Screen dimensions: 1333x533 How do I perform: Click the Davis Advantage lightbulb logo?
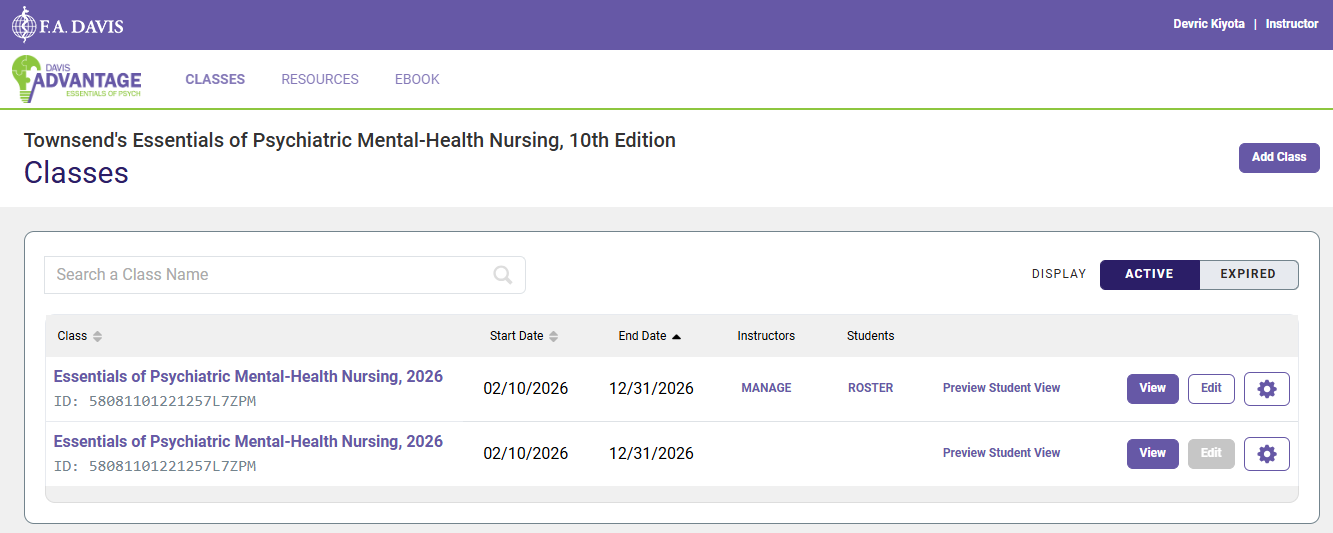[77, 79]
